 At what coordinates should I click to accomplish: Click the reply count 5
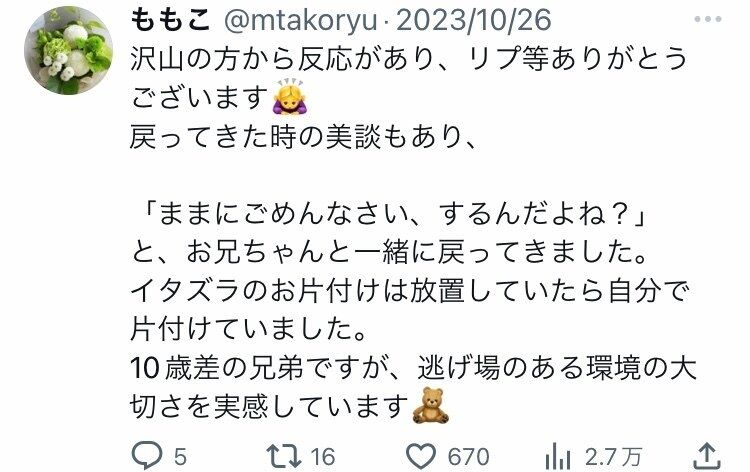pyautogui.click(x=180, y=457)
